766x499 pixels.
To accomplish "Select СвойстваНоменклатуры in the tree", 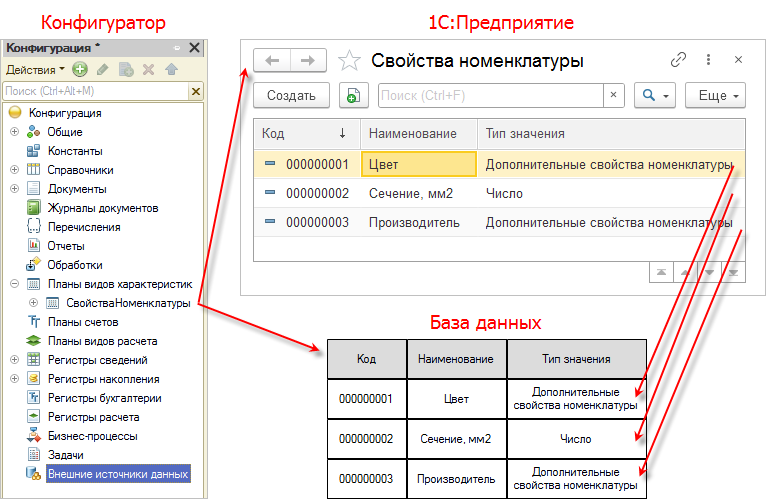I will coord(128,303).
